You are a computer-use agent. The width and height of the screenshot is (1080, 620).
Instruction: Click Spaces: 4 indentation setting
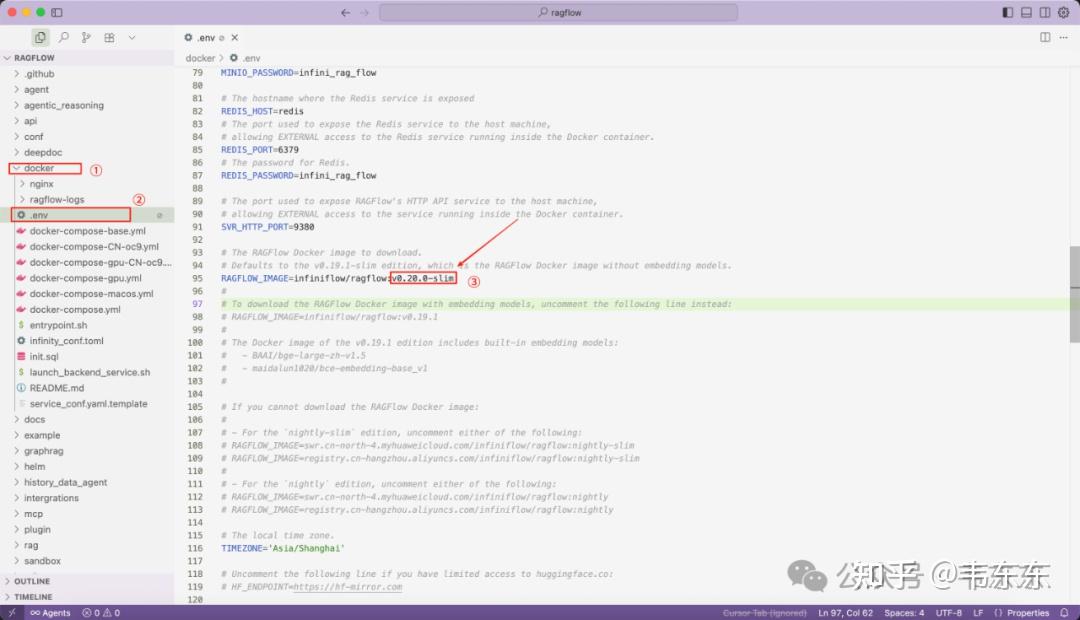coord(903,612)
